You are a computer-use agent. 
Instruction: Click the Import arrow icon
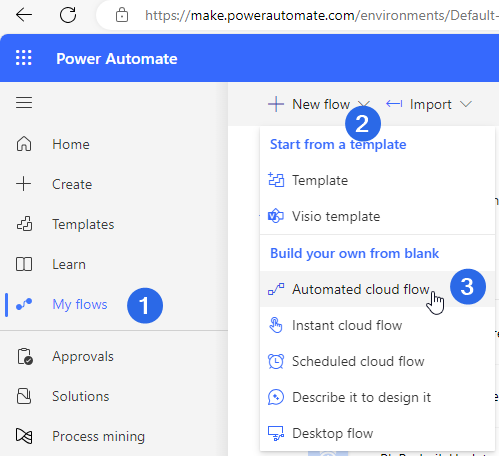394,104
